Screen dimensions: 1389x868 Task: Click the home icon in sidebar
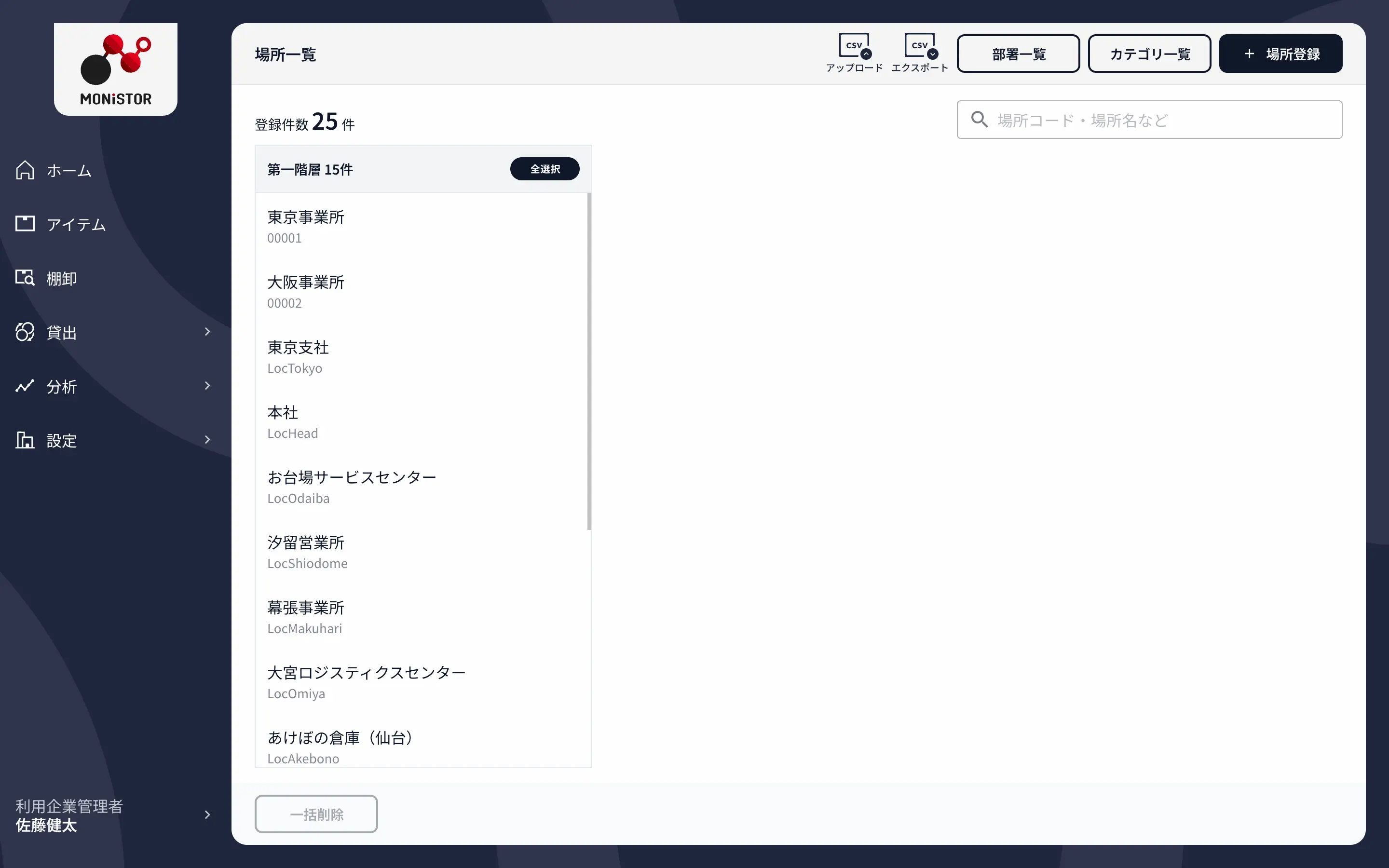[25, 170]
